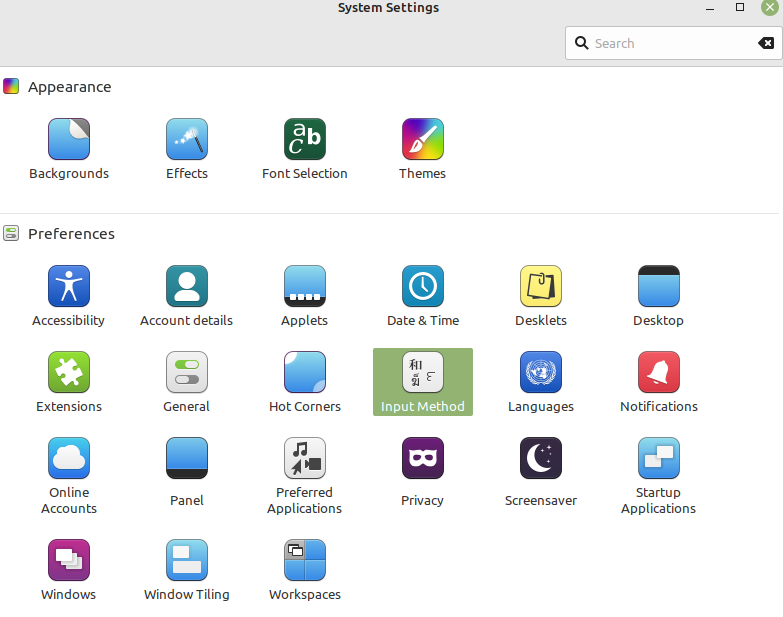Open Notifications settings

pos(659,373)
